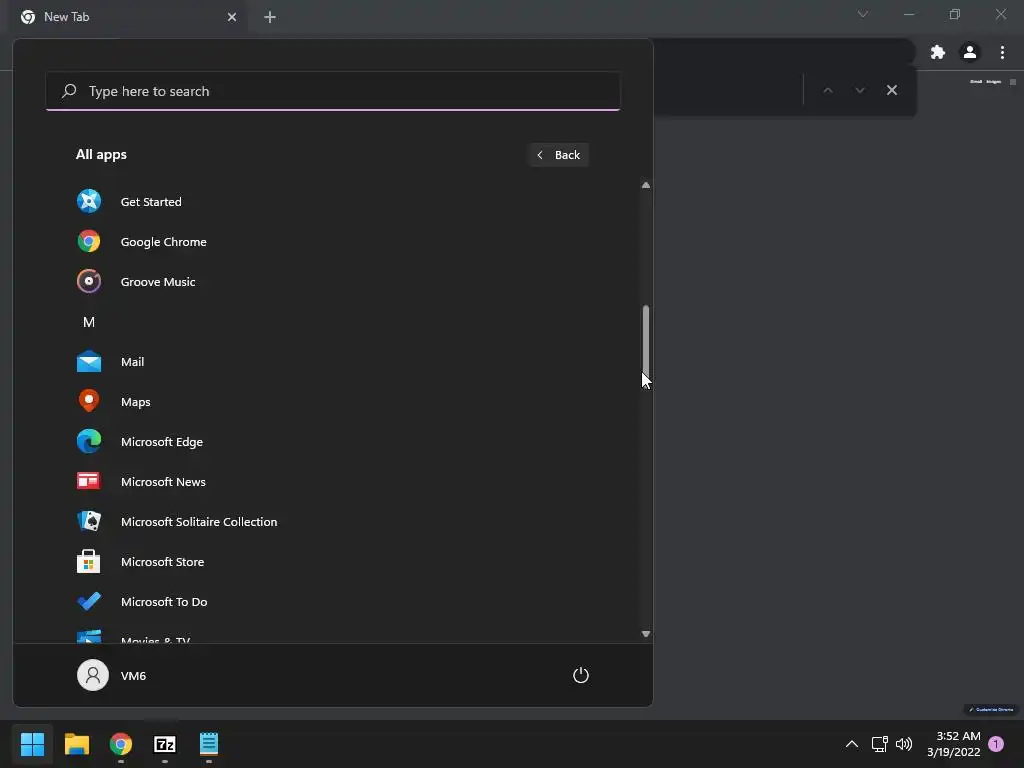Close the Chrome find bar
This screenshot has height=768, width=1024.
pyautogui.click(x=892, y=90)
